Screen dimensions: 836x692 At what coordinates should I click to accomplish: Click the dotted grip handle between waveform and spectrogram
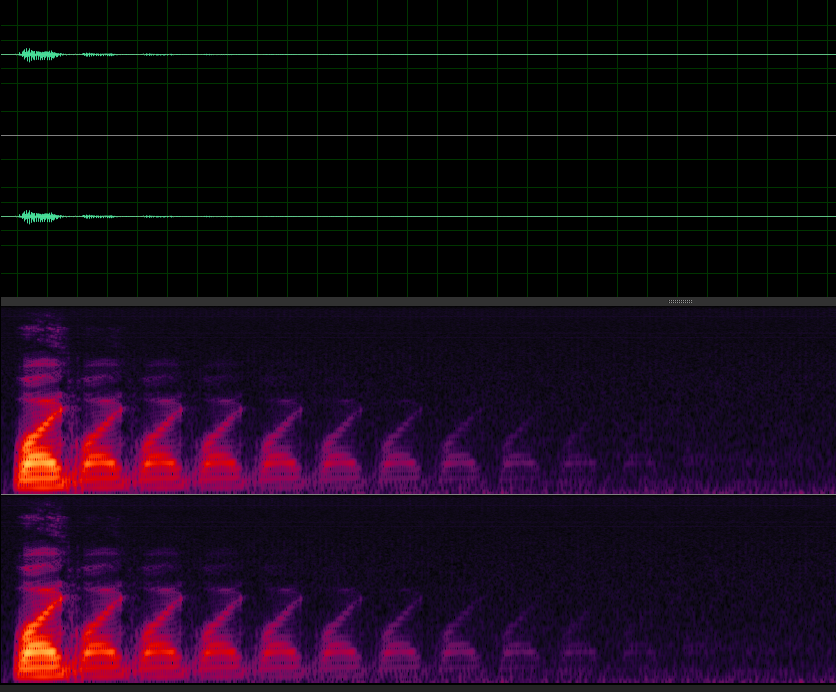pyautogui.click(x=680, y=301)
